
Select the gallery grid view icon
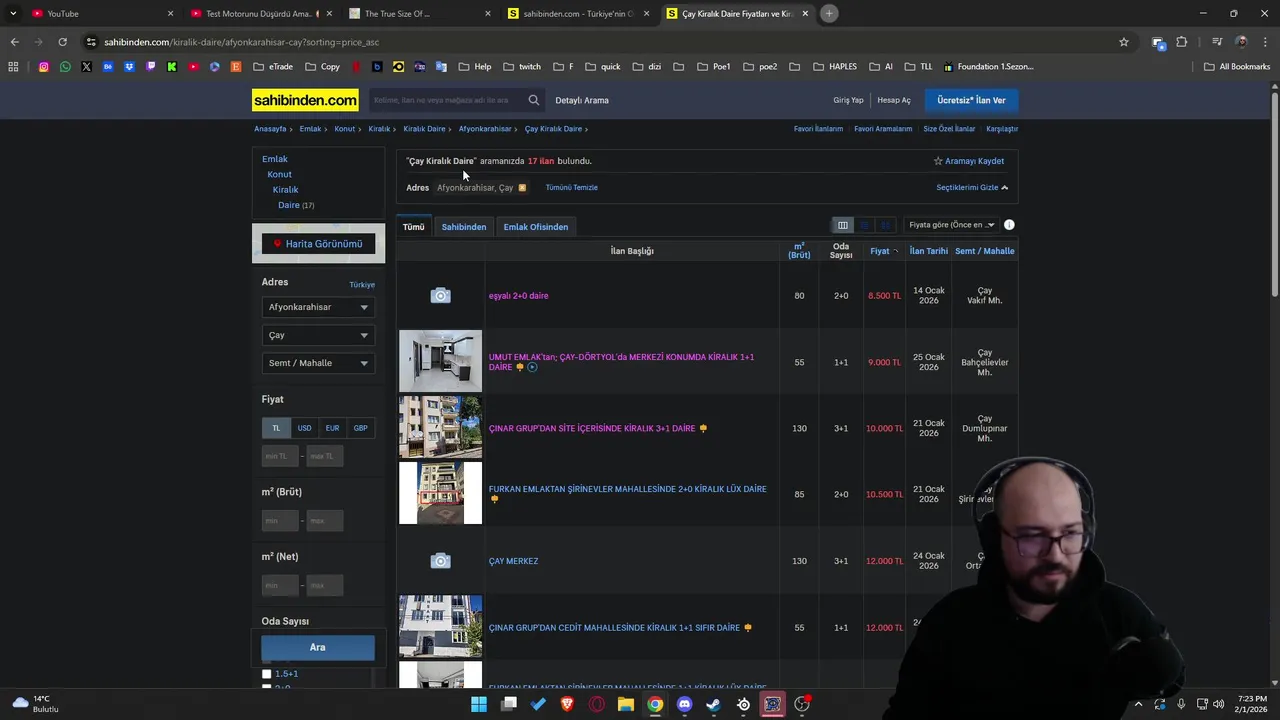coord(886,225)
